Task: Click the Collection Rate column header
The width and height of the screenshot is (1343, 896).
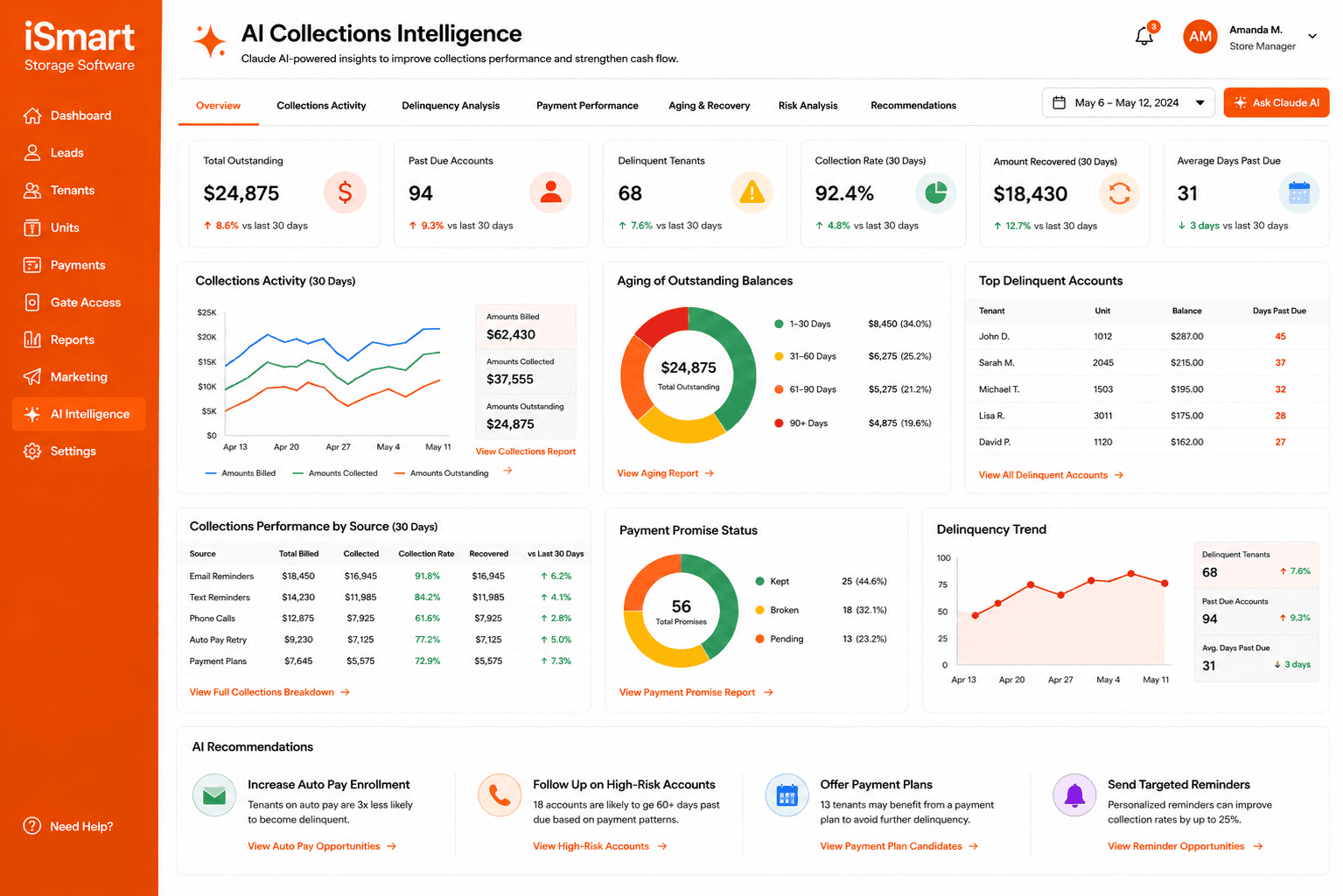Action: 426,554
